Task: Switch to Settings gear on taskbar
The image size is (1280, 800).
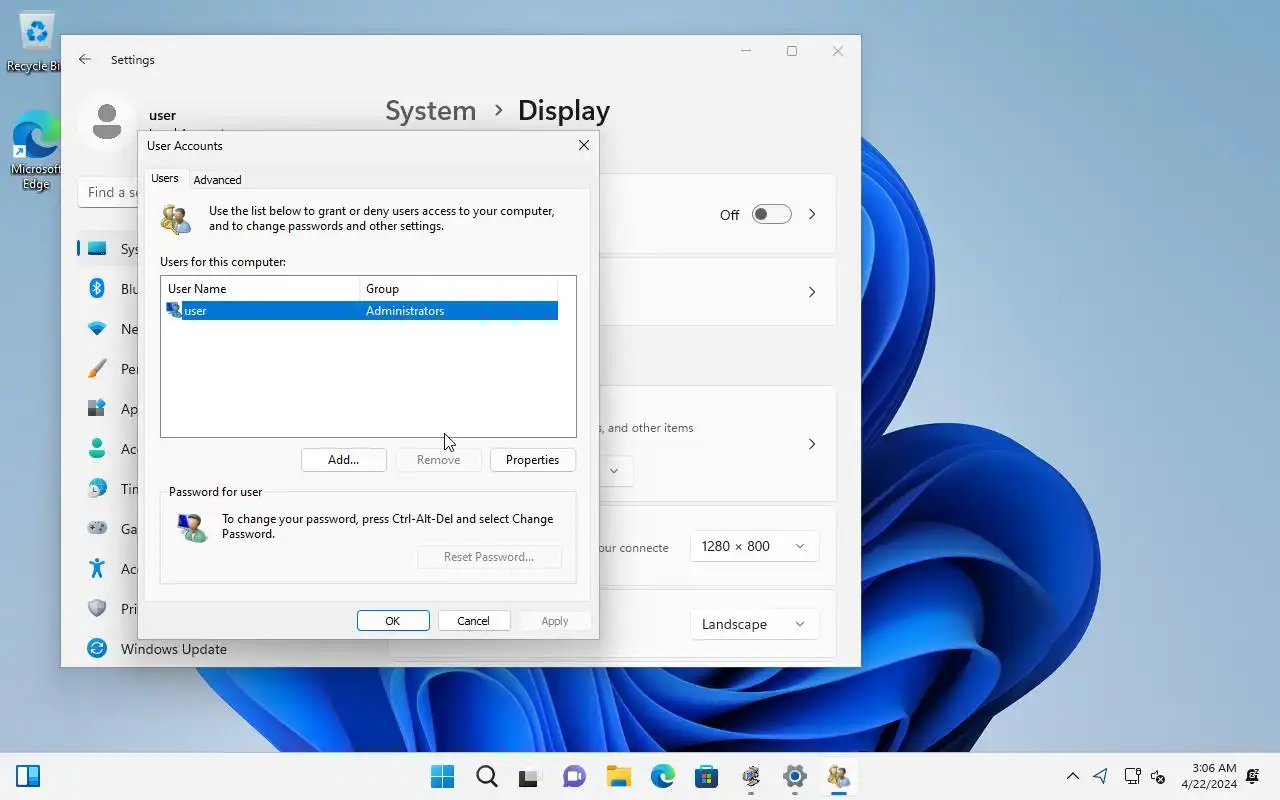Action: click(x=795, y=777)
